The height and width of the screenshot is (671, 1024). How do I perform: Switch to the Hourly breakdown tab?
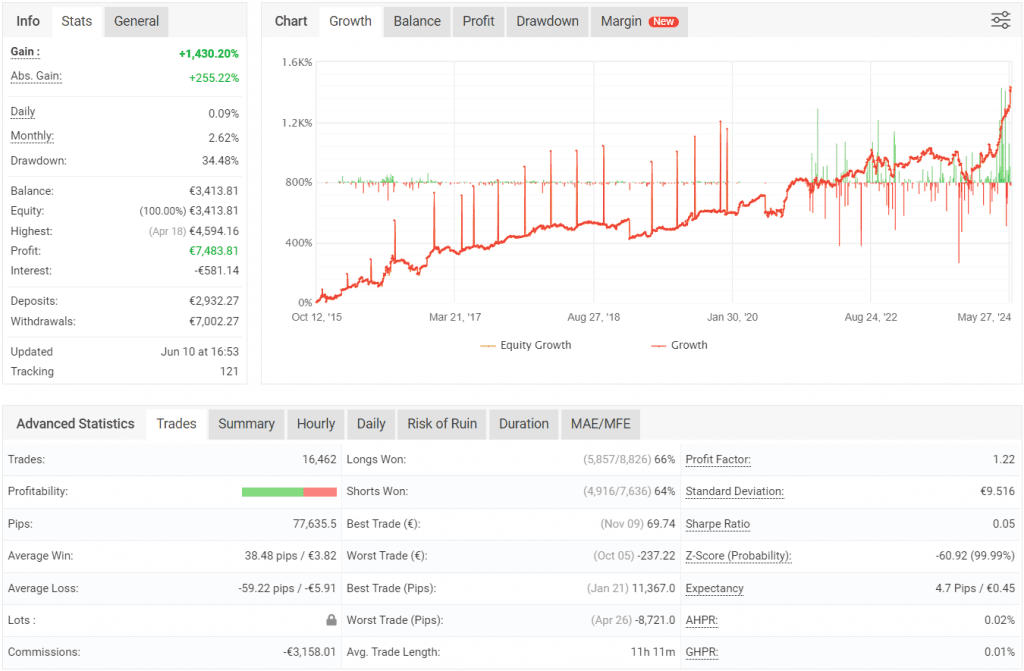click(315, 424)
